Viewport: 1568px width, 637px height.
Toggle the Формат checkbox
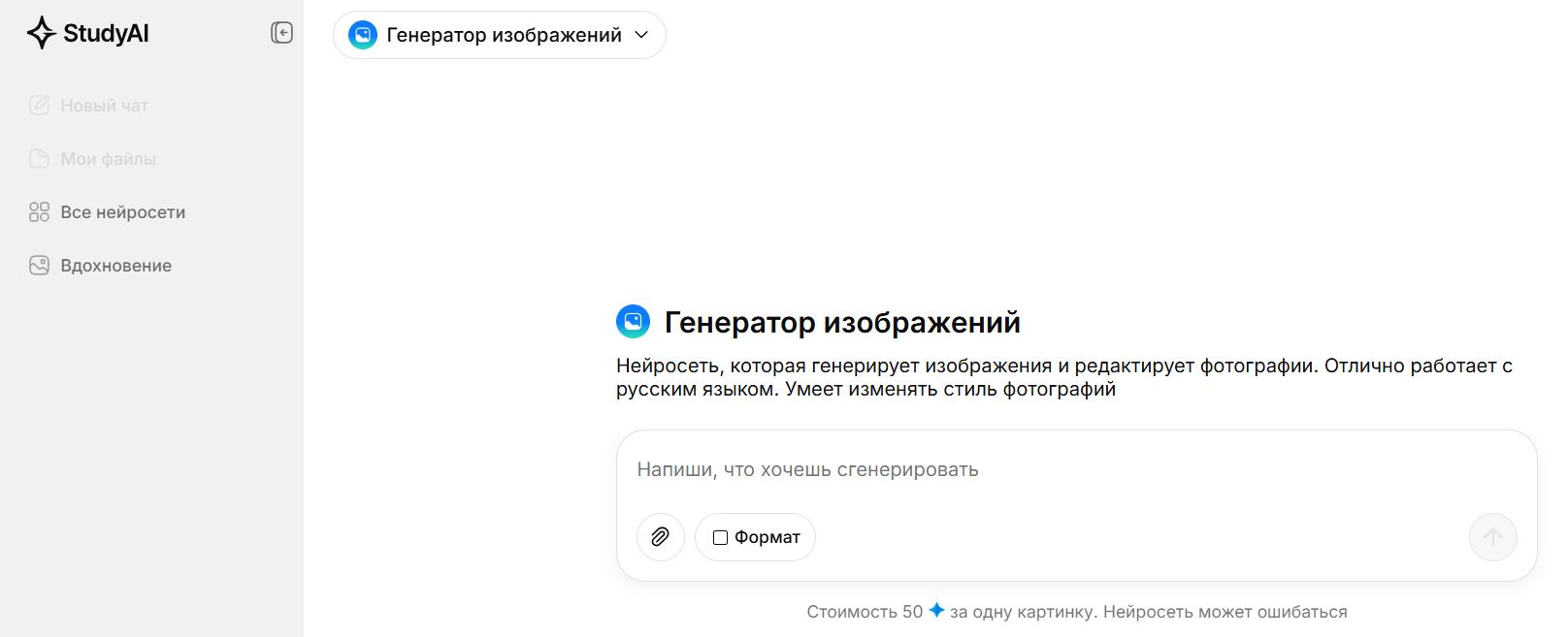pyautogui.click(x=719, y=537)
